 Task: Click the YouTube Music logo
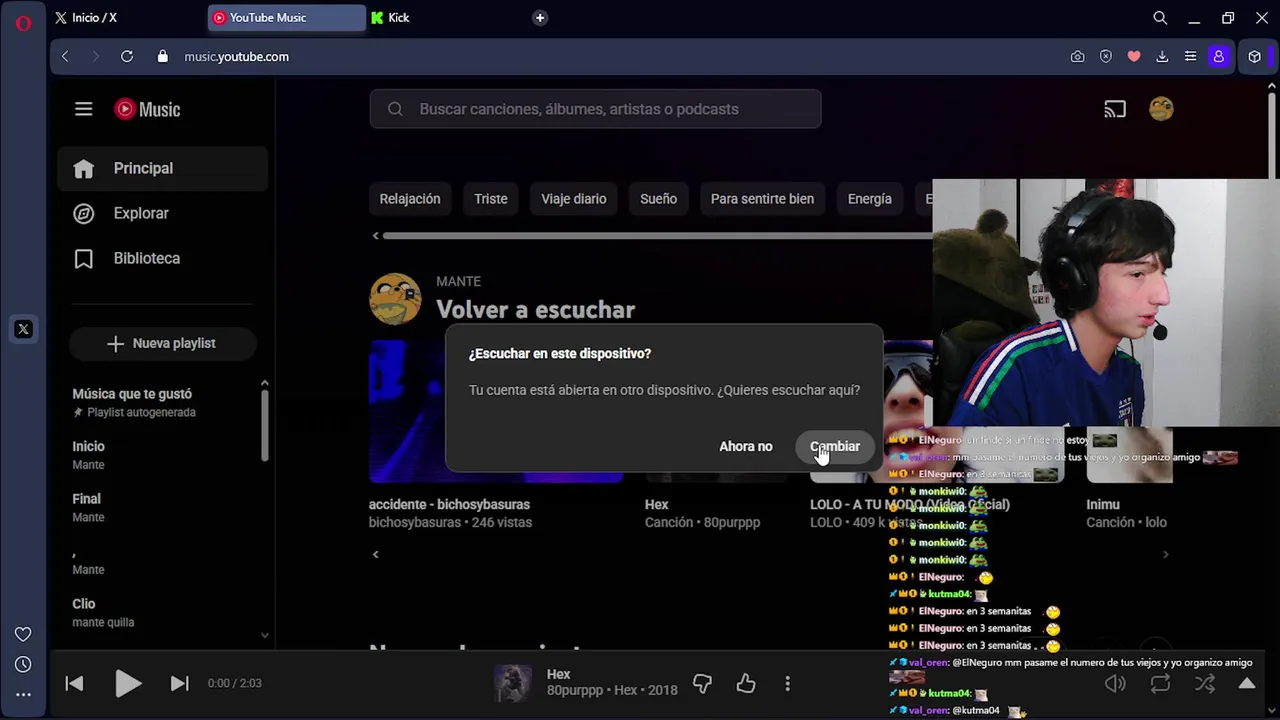tap(147, 109)
